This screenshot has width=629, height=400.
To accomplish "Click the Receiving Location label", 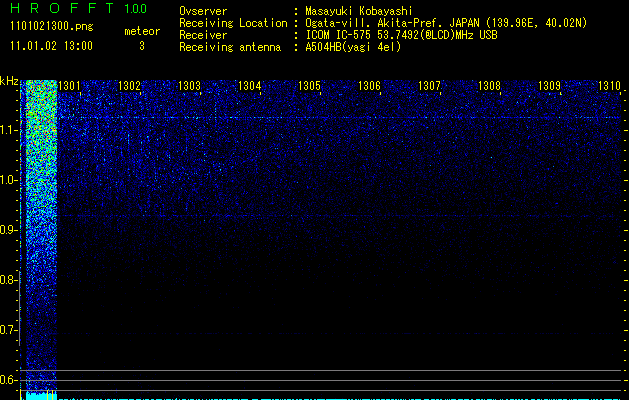I will pos(233,23).
